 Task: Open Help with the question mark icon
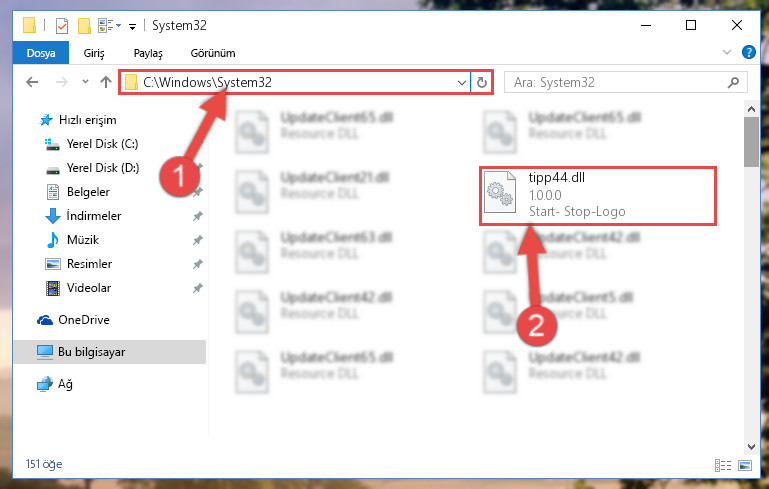(748, 52)
